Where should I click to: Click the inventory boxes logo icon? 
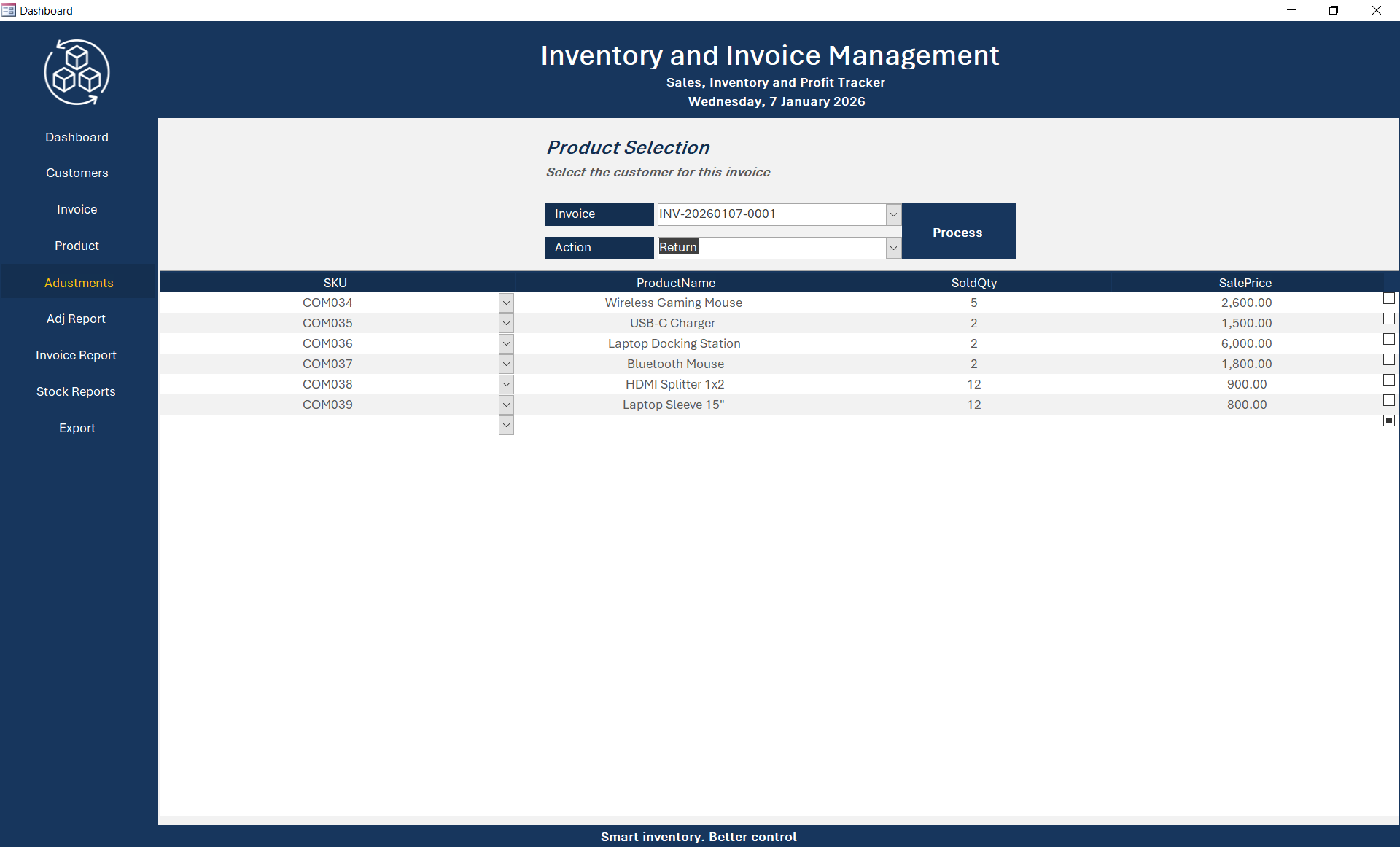coord(77,72)
